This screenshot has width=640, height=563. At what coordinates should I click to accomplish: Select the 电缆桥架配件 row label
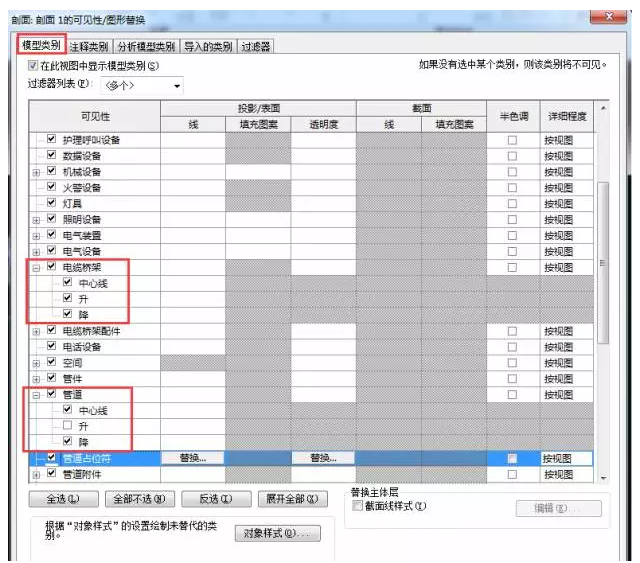tap(91, 331)
